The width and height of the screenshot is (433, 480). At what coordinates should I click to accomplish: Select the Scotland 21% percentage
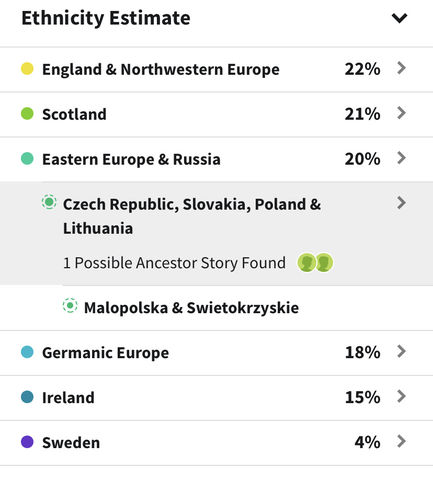tap(362, 114)
